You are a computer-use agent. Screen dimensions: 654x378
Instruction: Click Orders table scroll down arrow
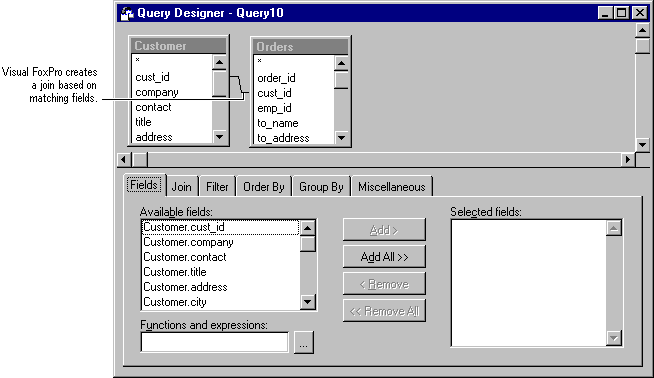341,137
